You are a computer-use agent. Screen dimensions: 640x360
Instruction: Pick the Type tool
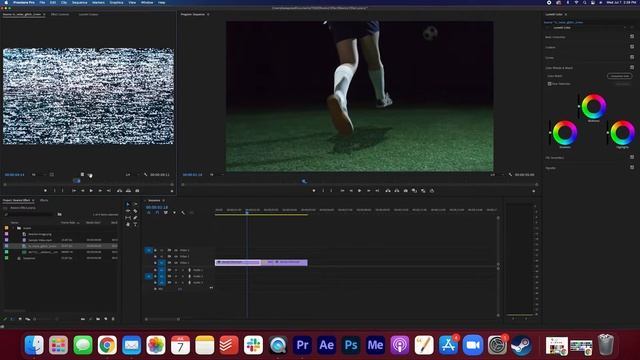(x=135, y=224)
